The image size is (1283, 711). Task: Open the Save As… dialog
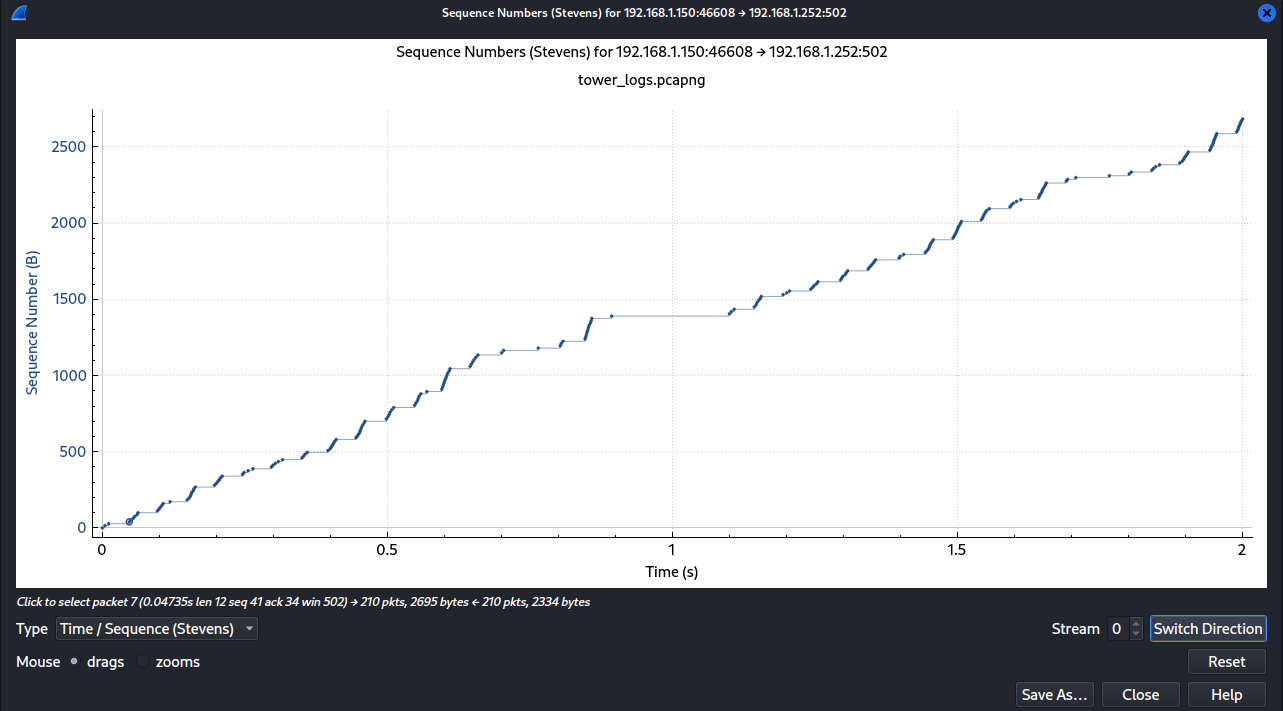[x=1055, y=695]
